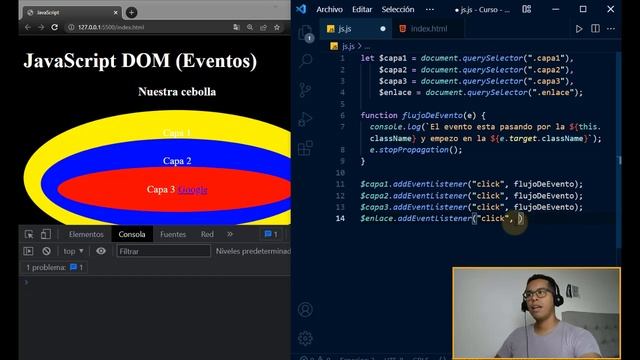Open the page translate icon
The height and width of the screenshot is (360, 640).
point(236,27)
